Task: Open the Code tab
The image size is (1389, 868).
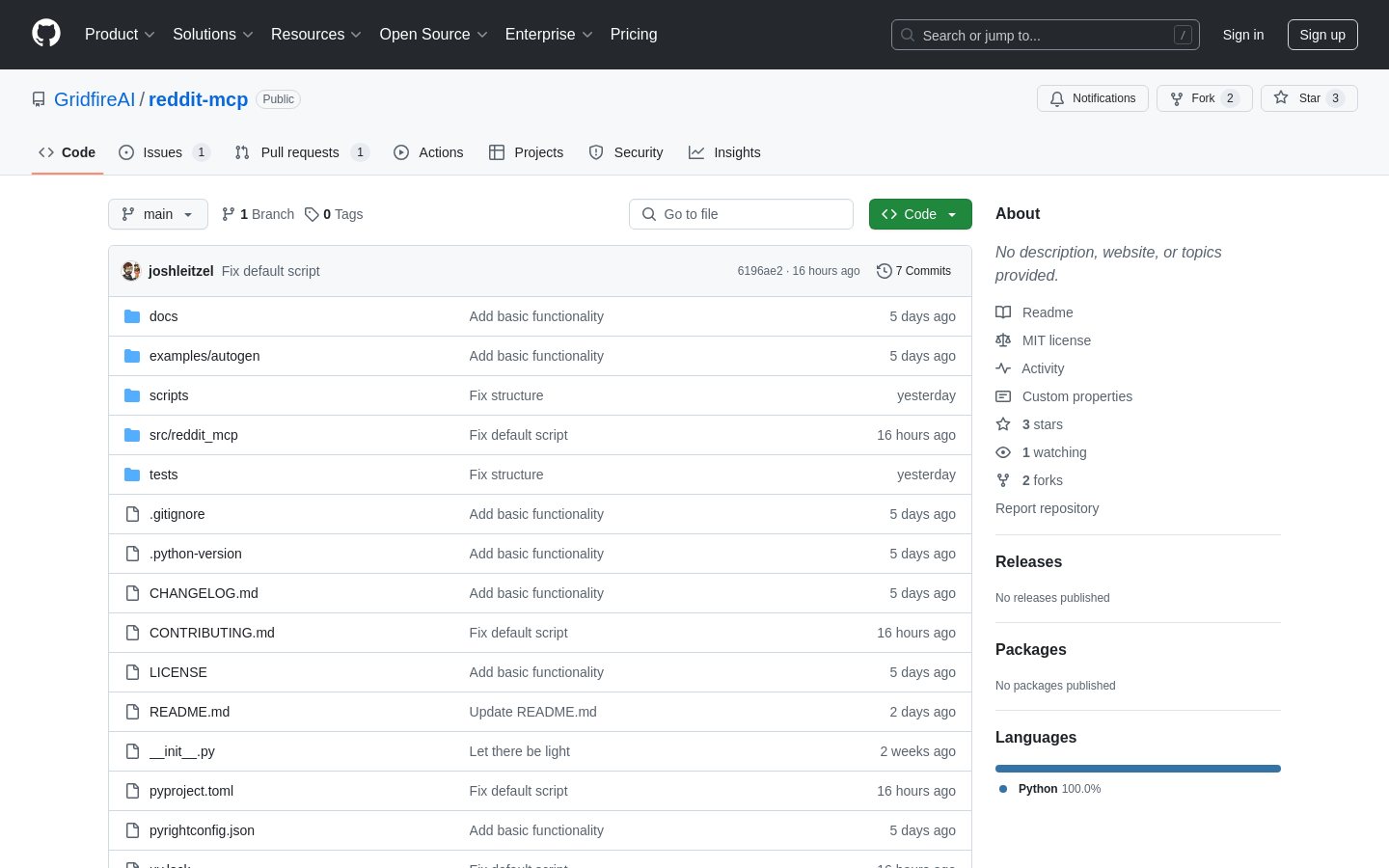Action: click(68, 152)
